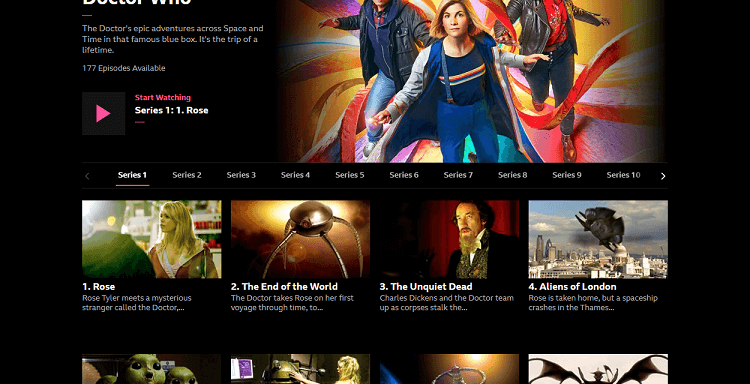This screenshot has width=750, height=384.
Task: Click the 'Start Watching' label
Action: (x=163, y=98)
